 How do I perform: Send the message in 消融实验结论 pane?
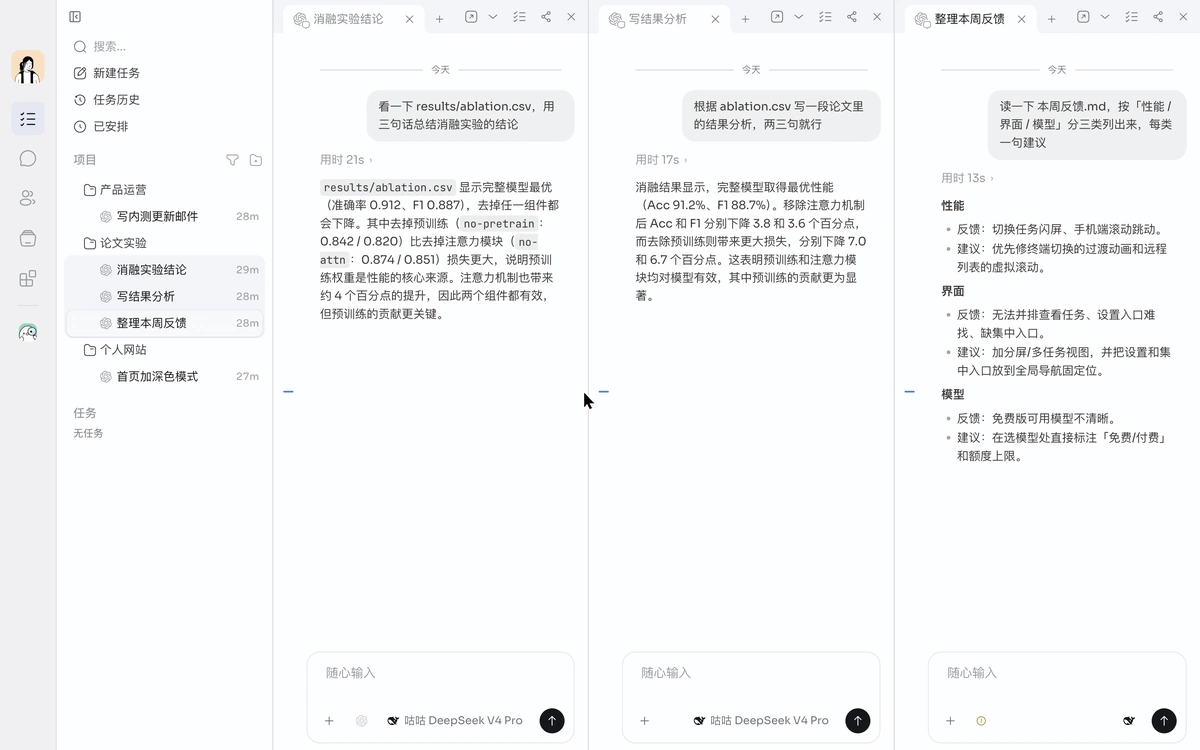coord(552,720)
